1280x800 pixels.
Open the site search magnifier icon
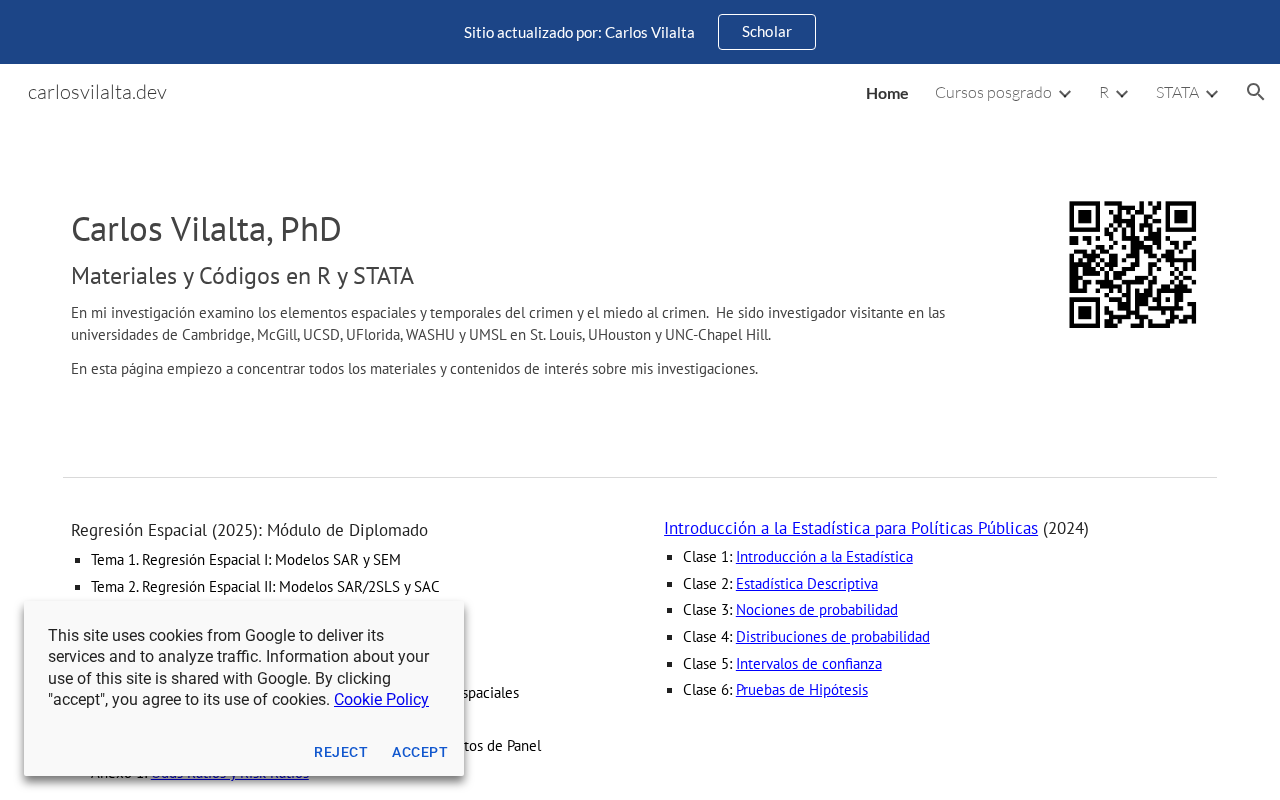[x=1256, y=92]
